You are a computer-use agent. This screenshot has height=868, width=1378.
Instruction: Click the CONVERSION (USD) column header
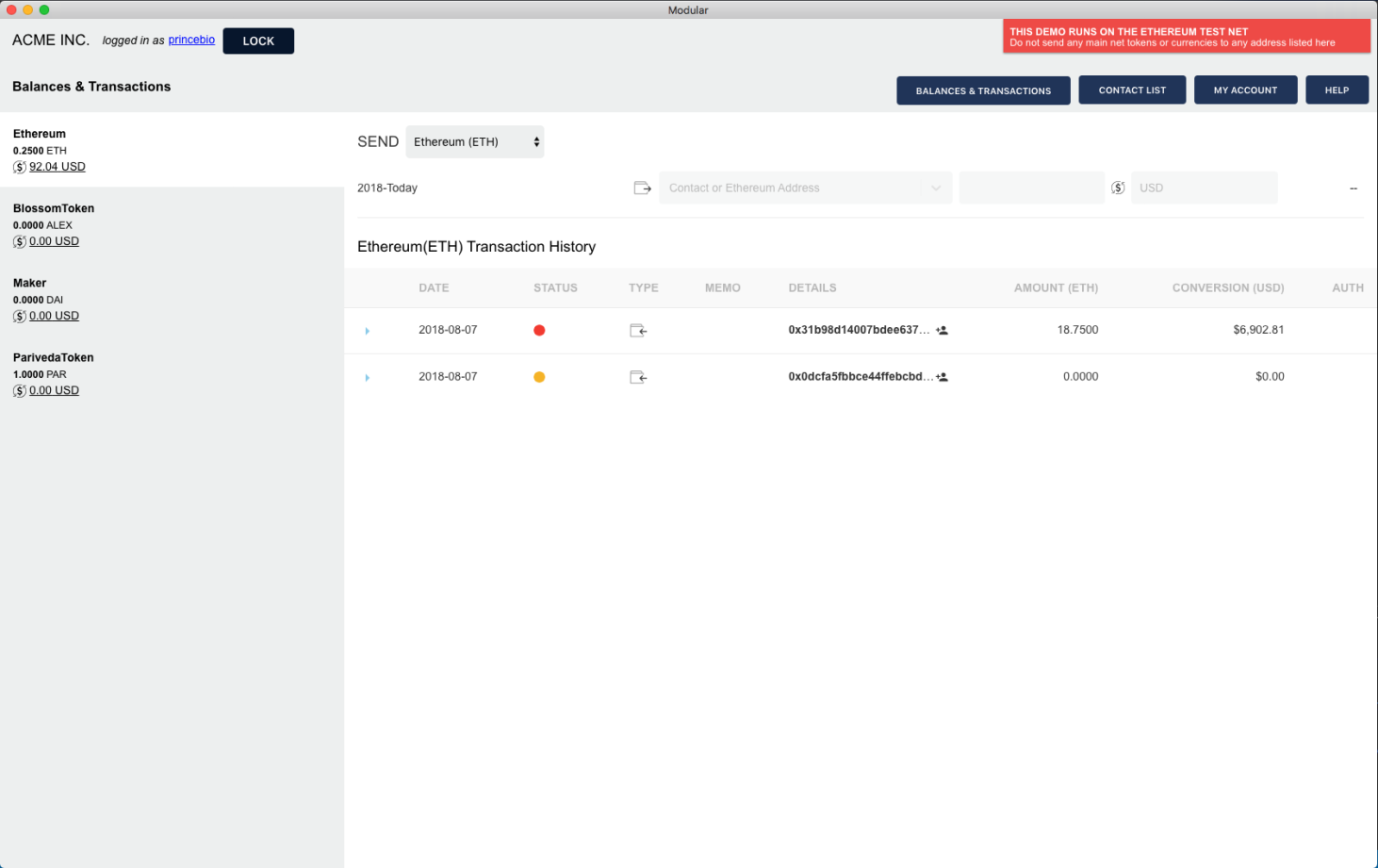(x=1228, y=287)
